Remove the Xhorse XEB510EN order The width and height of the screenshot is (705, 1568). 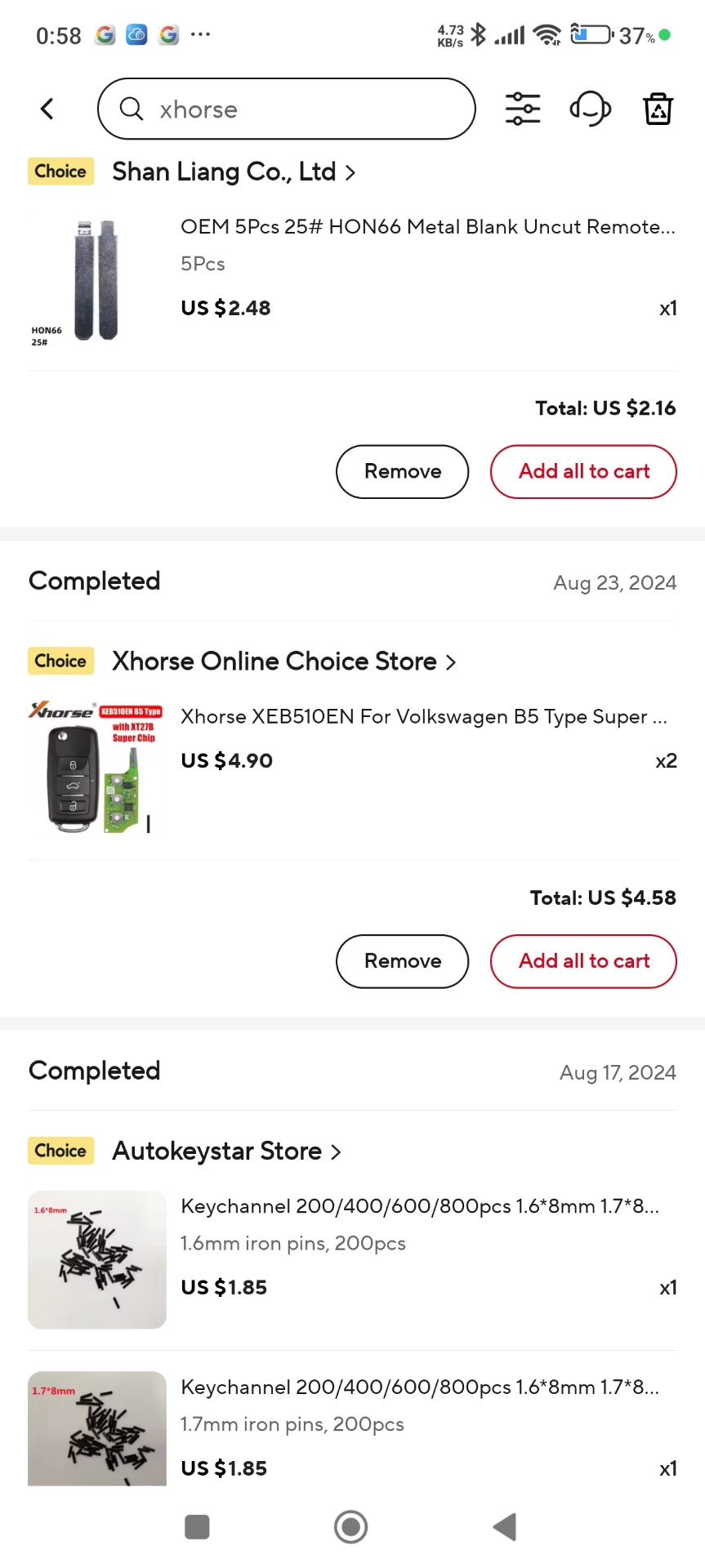click(x=402, y=961)
